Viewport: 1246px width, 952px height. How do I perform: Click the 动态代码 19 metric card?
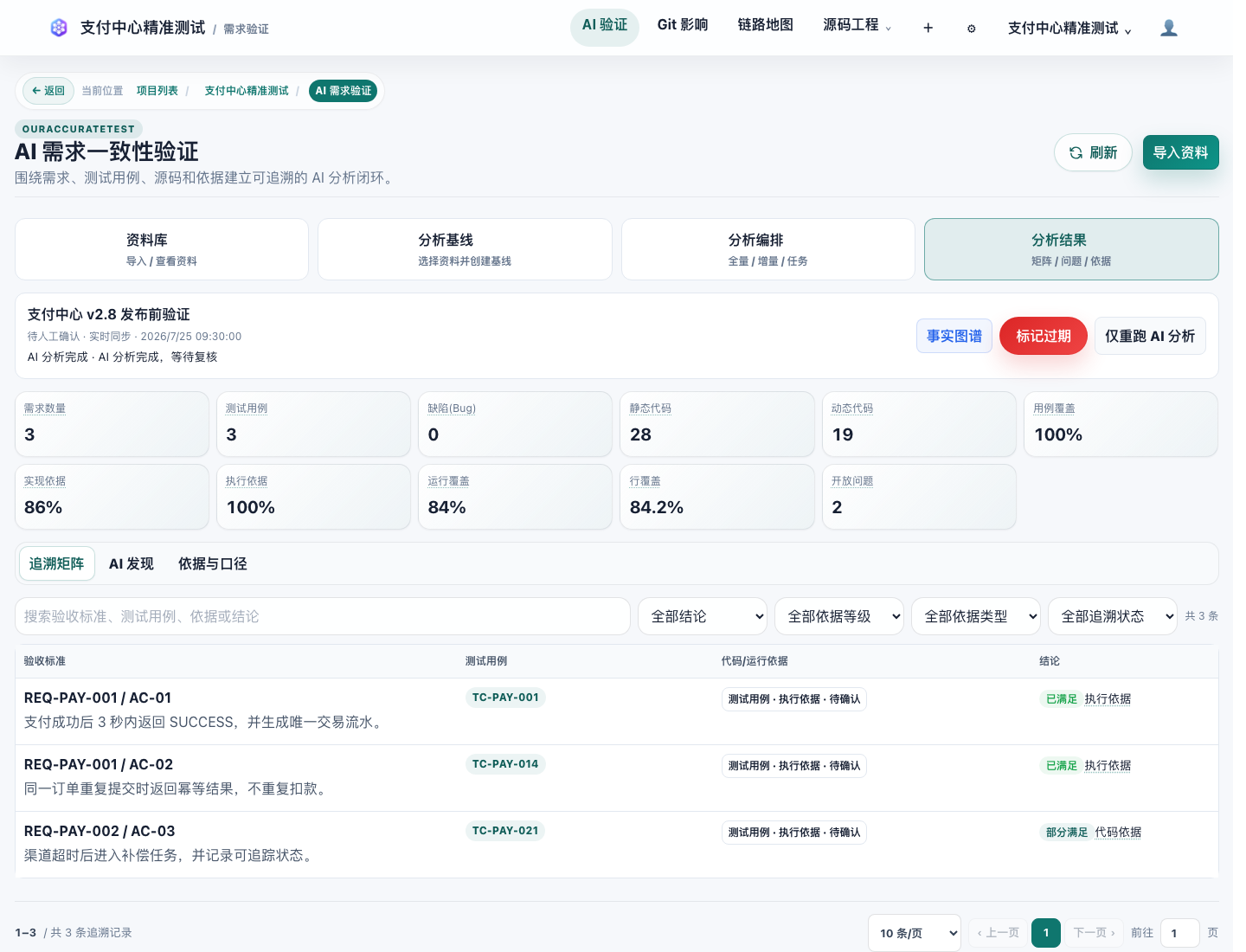tap(919, 424)
